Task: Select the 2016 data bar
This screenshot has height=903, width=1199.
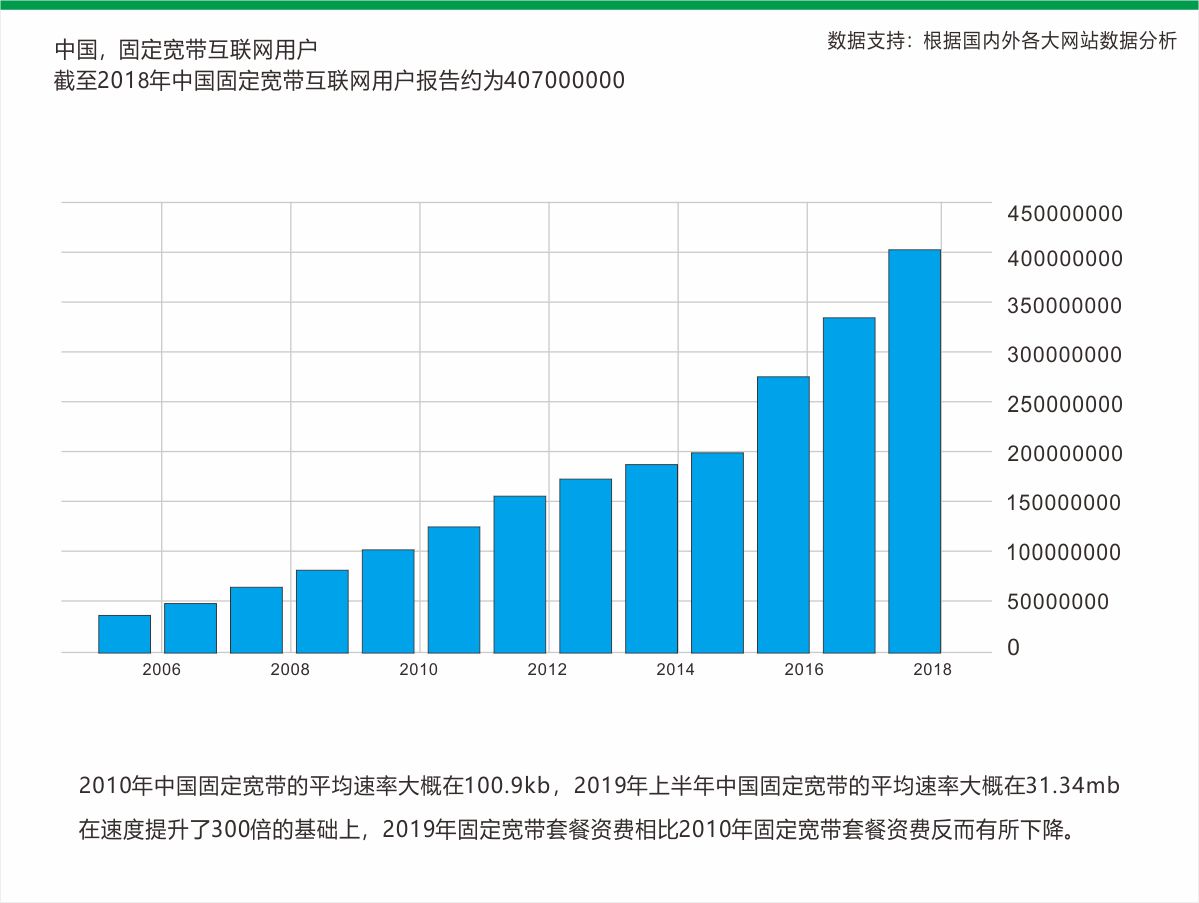Action: click(782, 510)
